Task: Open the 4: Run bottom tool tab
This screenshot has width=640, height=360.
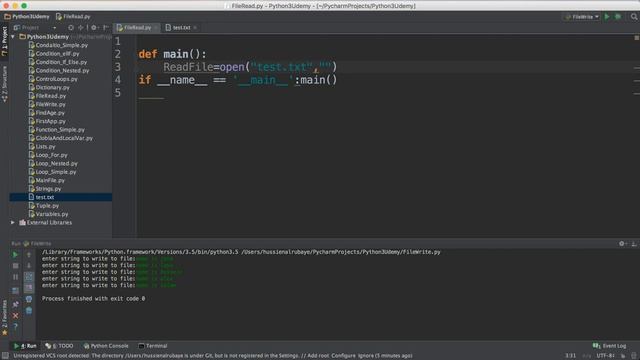Action: [26, 346]
